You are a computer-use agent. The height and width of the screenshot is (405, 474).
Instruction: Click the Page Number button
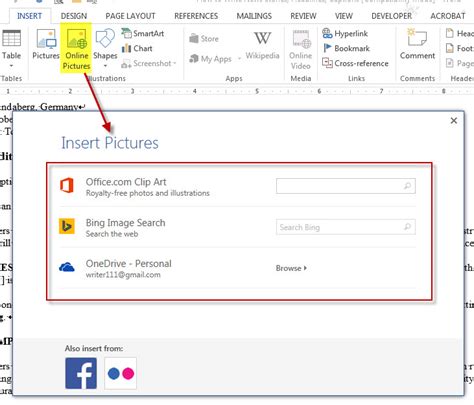(x=459, y=63)
